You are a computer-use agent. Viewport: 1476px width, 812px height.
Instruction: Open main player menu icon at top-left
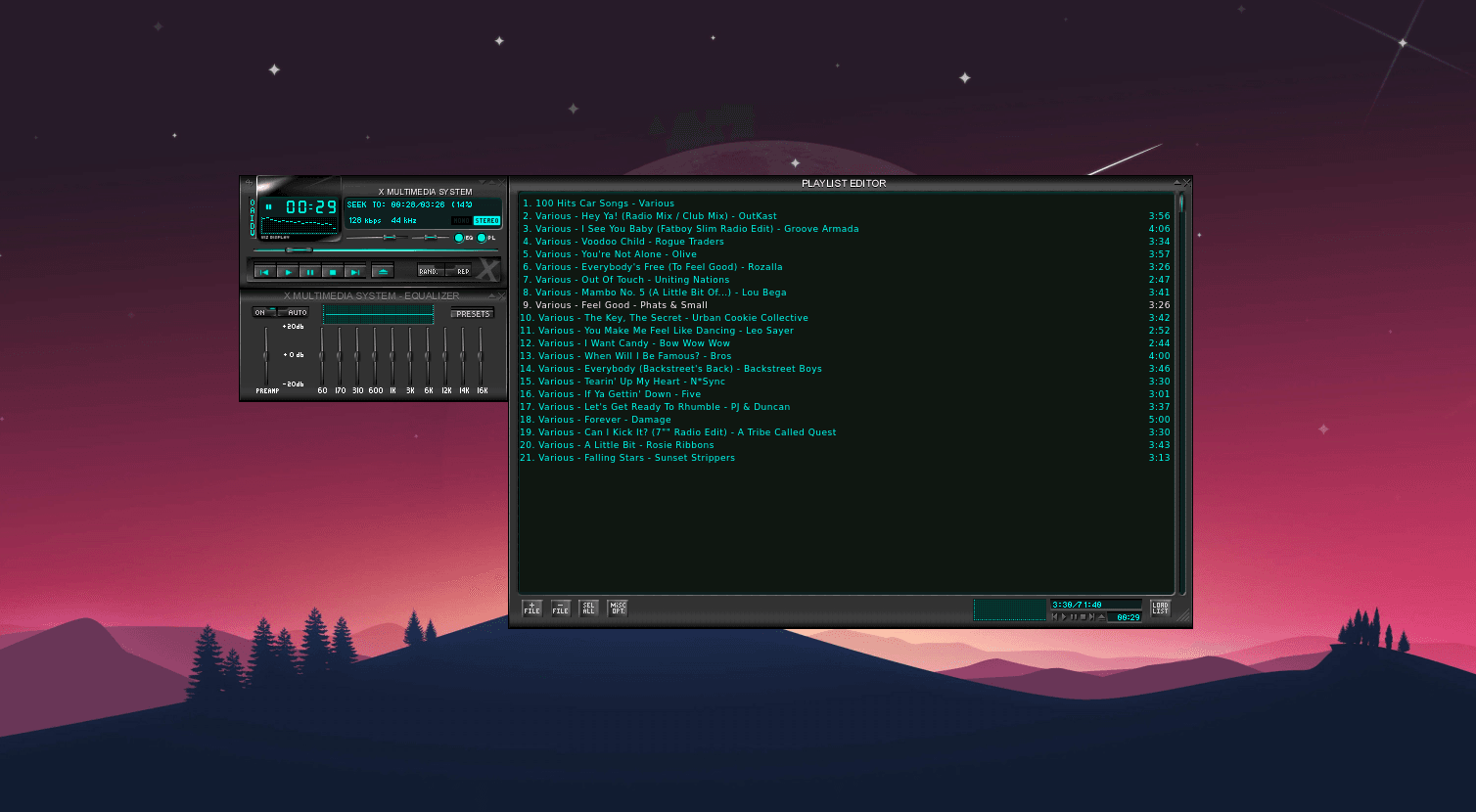[x=249, y=182]
